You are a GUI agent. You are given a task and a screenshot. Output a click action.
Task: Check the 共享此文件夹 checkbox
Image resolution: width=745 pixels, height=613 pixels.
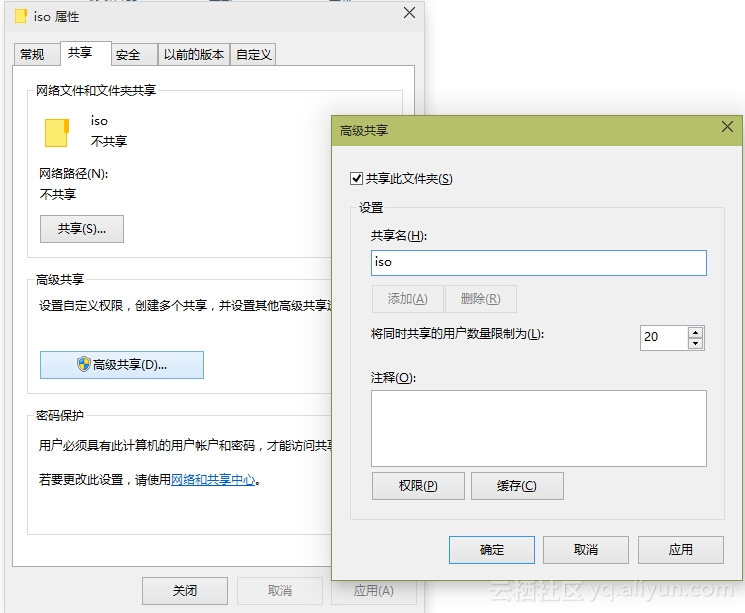pyautogui.click(x=356, y=179)
